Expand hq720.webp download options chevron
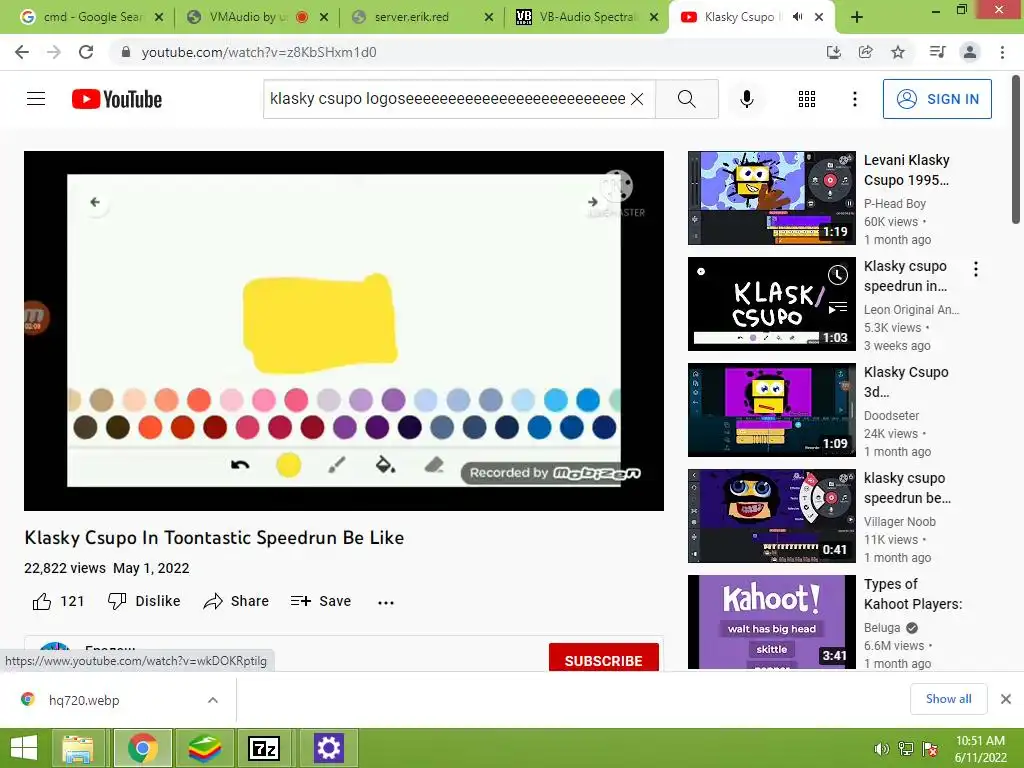1024x768 pixels. [213, 700]
